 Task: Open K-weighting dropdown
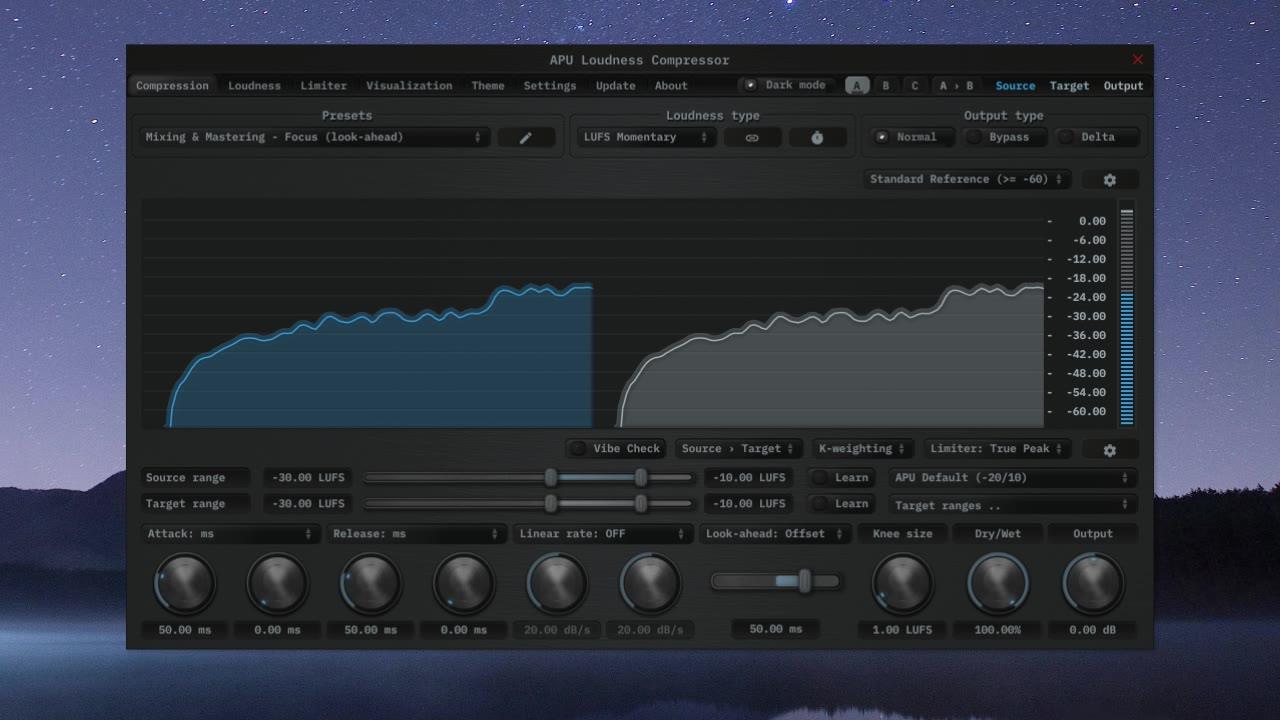coord(861,449)
